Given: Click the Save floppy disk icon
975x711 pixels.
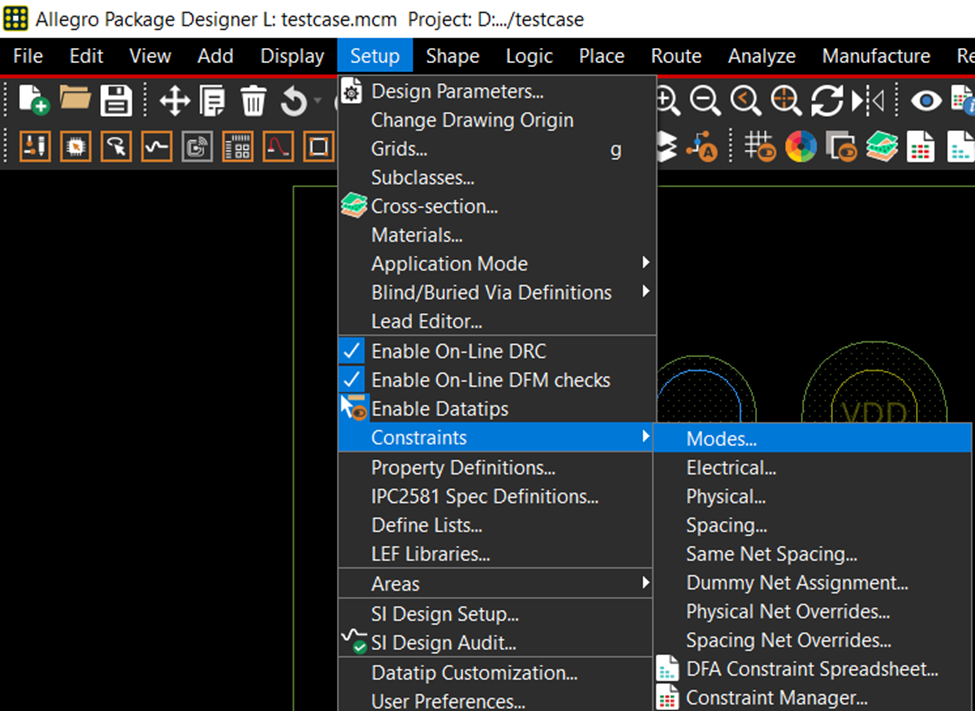Looking at the screenshot, I should pyautogui.click(x=117, y=100).
